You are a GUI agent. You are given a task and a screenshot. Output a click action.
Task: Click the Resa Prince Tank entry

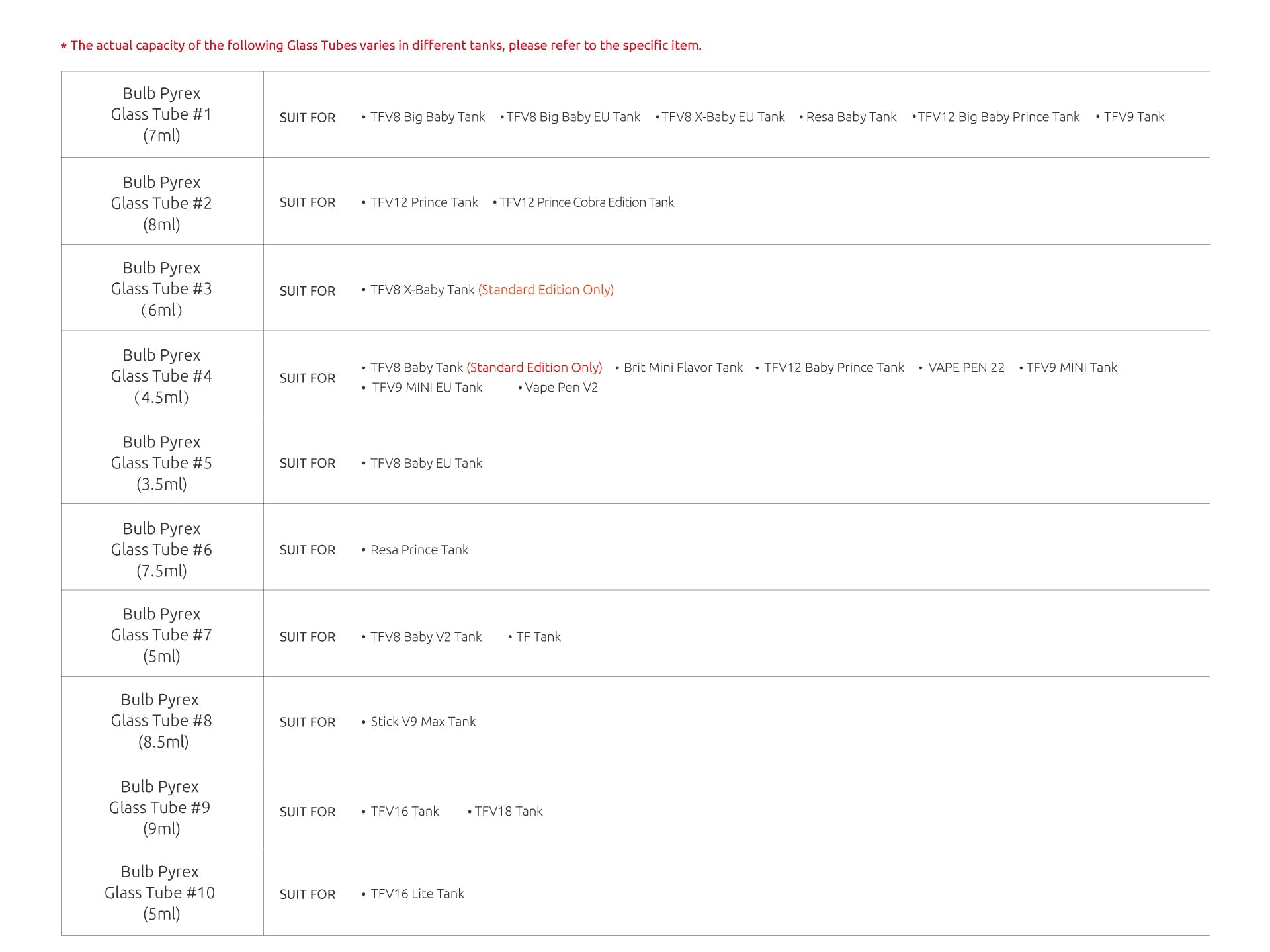tap(419, 550)
